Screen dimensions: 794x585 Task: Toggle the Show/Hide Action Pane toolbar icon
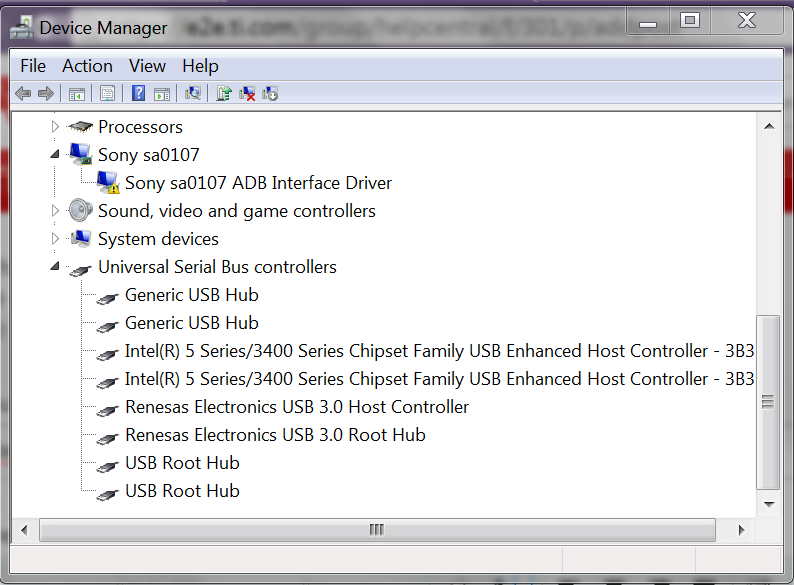coord(162,94)
